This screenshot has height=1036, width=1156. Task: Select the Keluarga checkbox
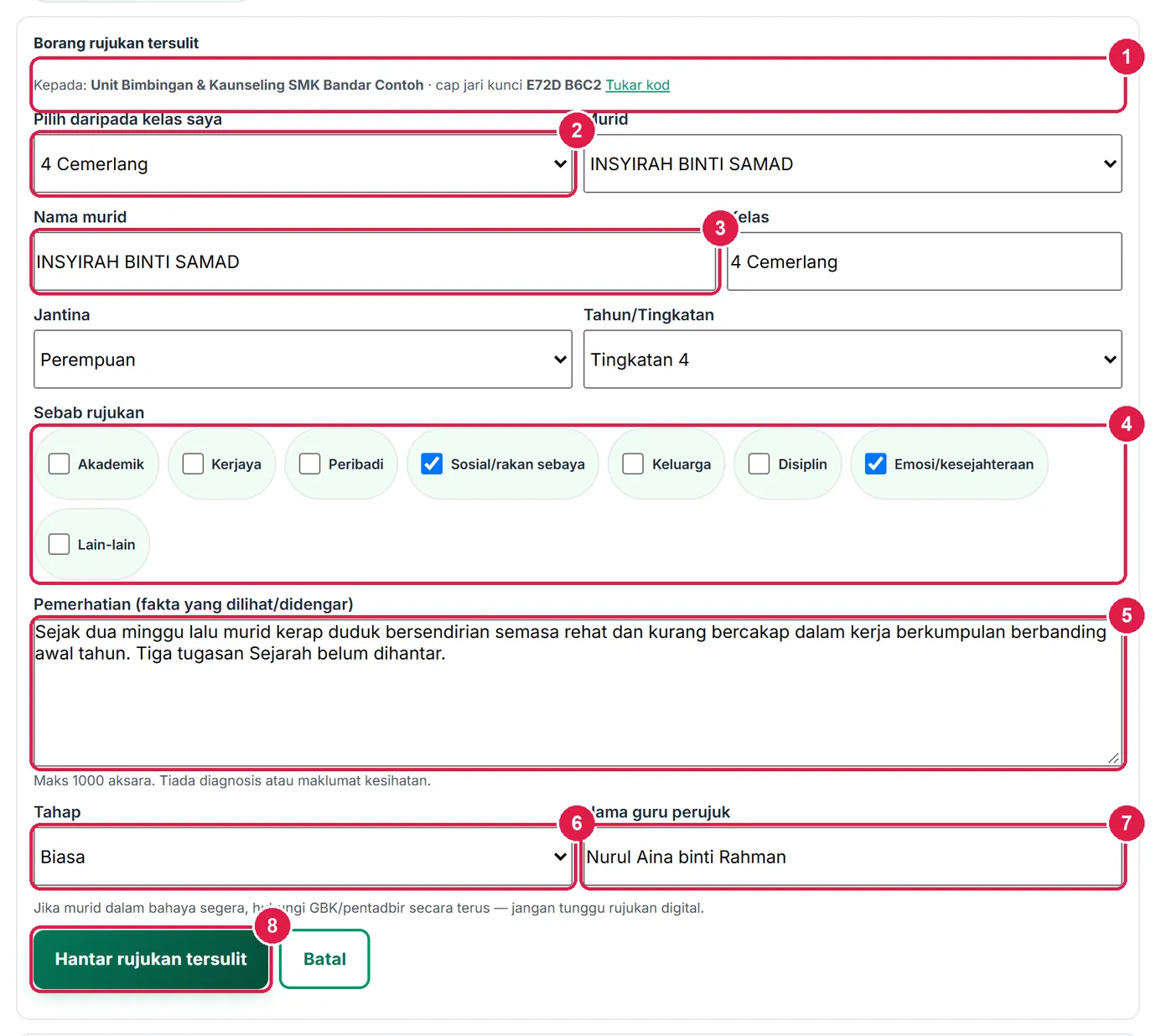[x=633, y=464]
